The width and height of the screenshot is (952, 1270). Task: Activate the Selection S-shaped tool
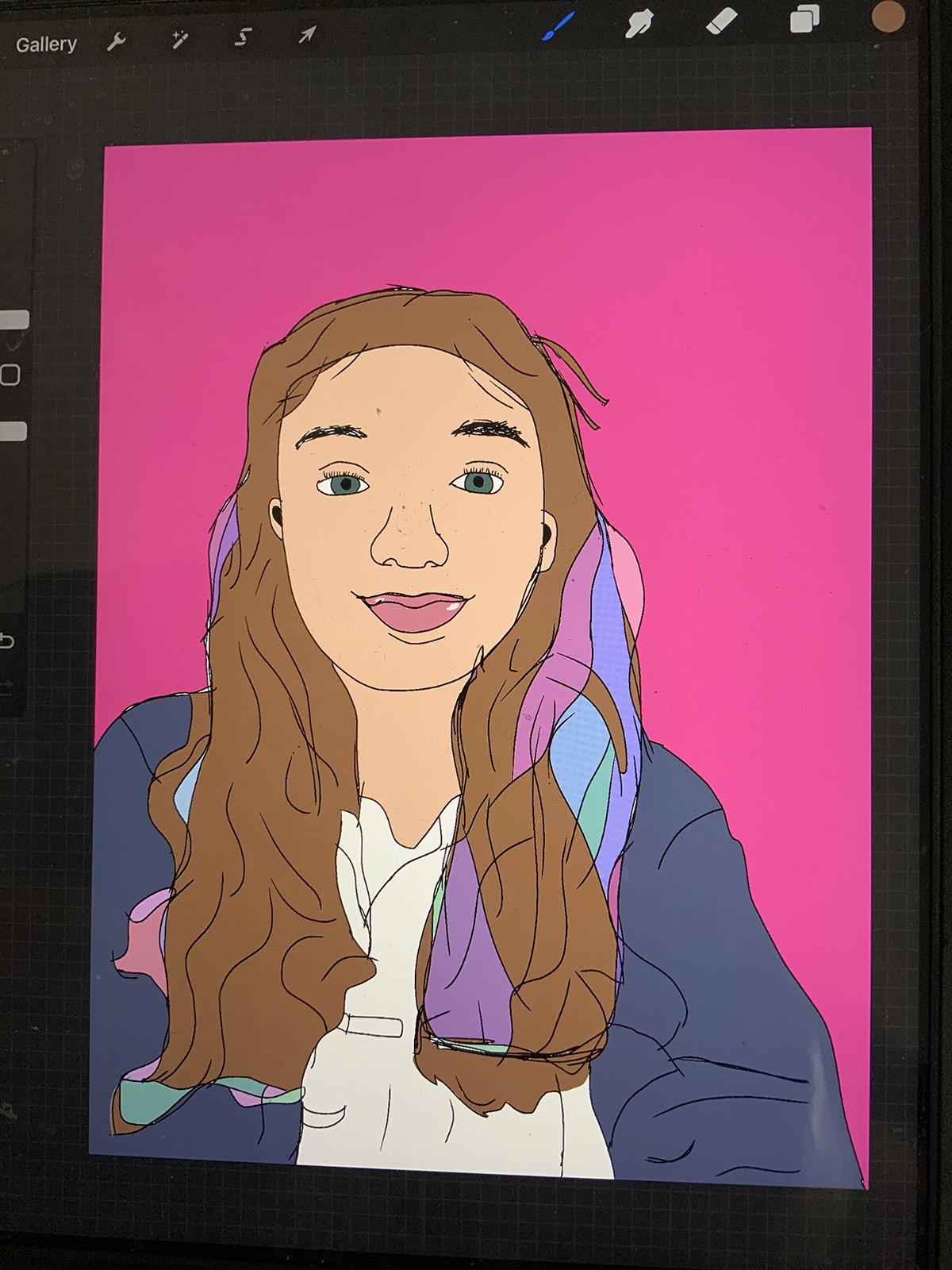pos(244,37)
